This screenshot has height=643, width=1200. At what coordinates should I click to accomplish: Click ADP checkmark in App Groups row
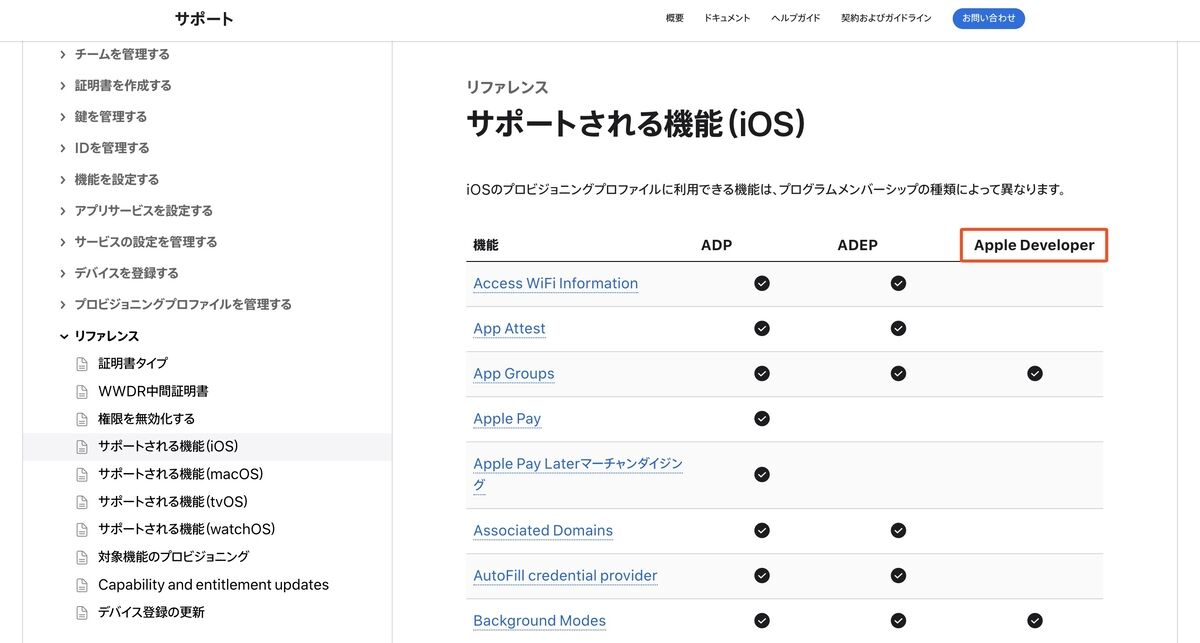(x=762, y=373)
